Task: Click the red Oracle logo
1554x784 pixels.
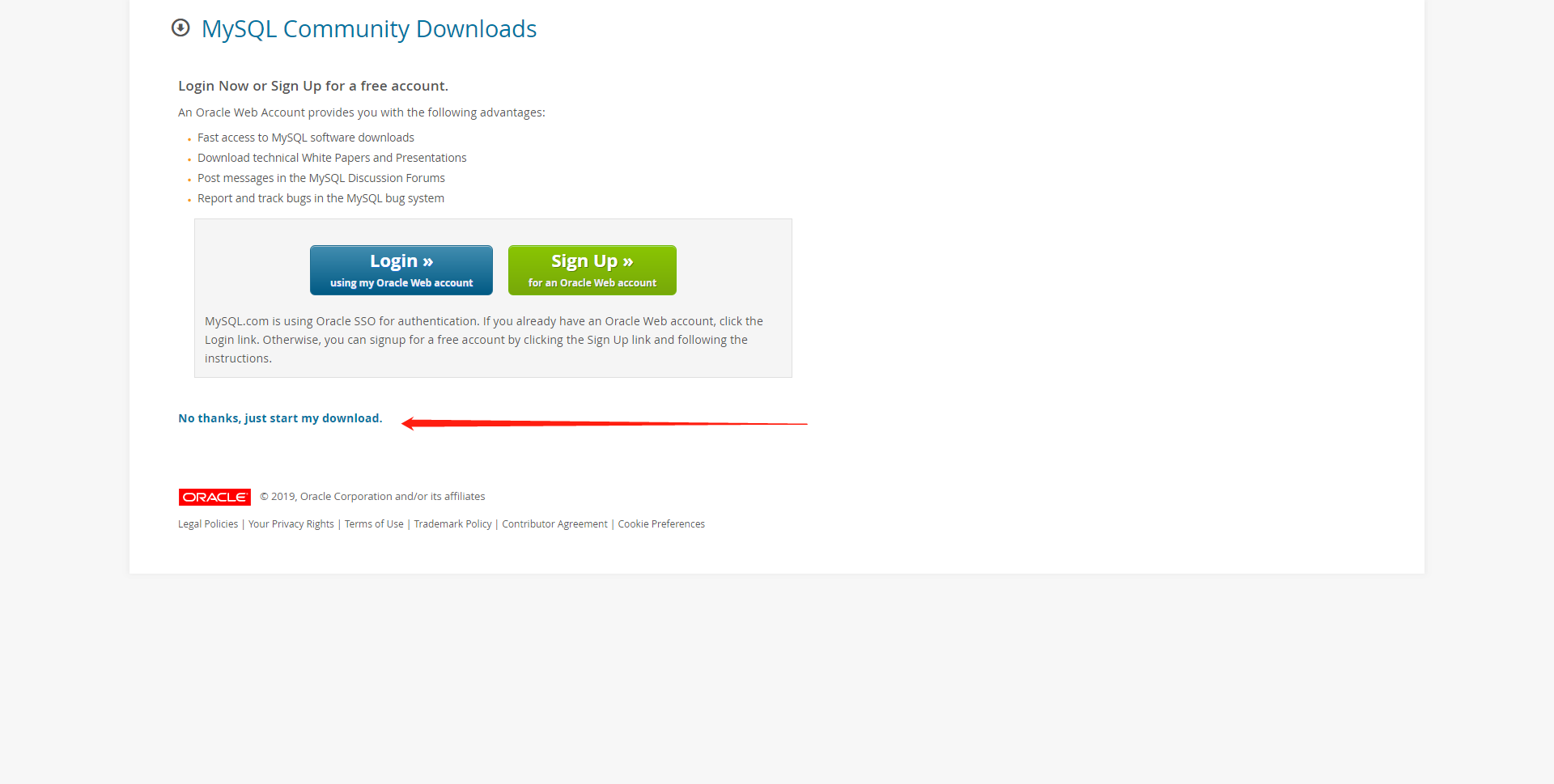Action: click(214, 497)
